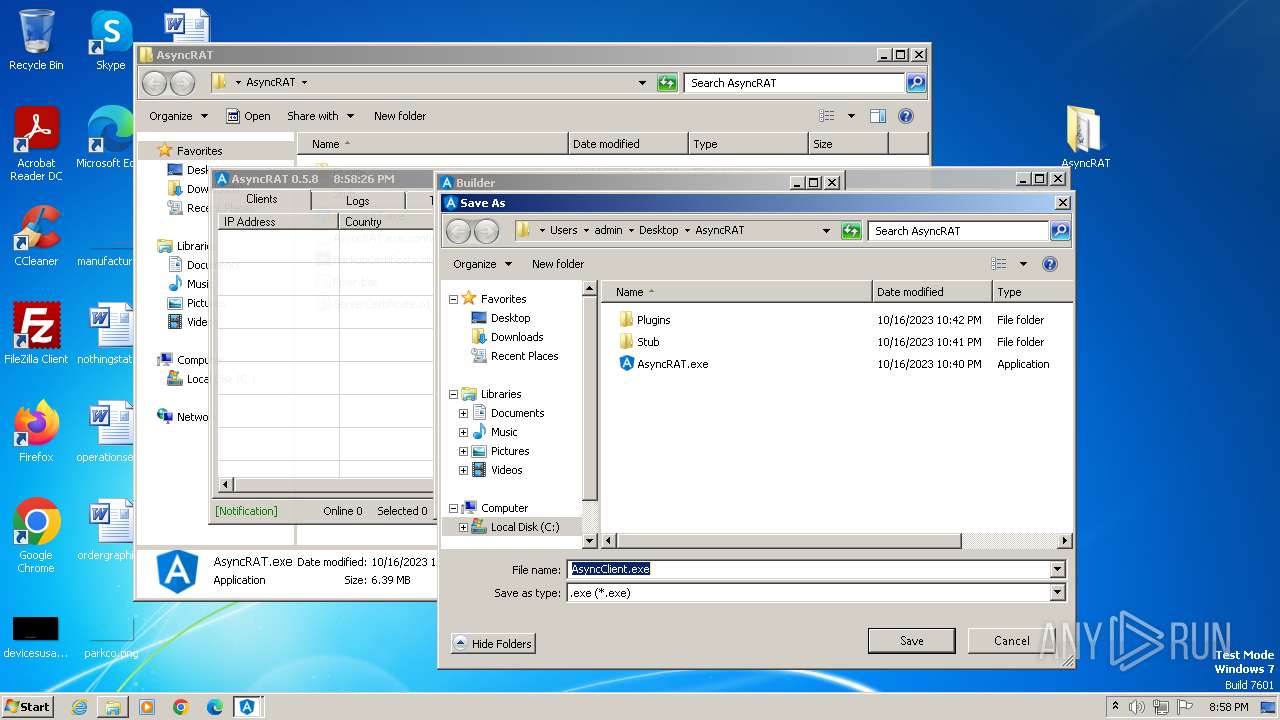Collapse the Favorites tree in Save As
This screenshot has width=1280, height=720.
[453, 299]
